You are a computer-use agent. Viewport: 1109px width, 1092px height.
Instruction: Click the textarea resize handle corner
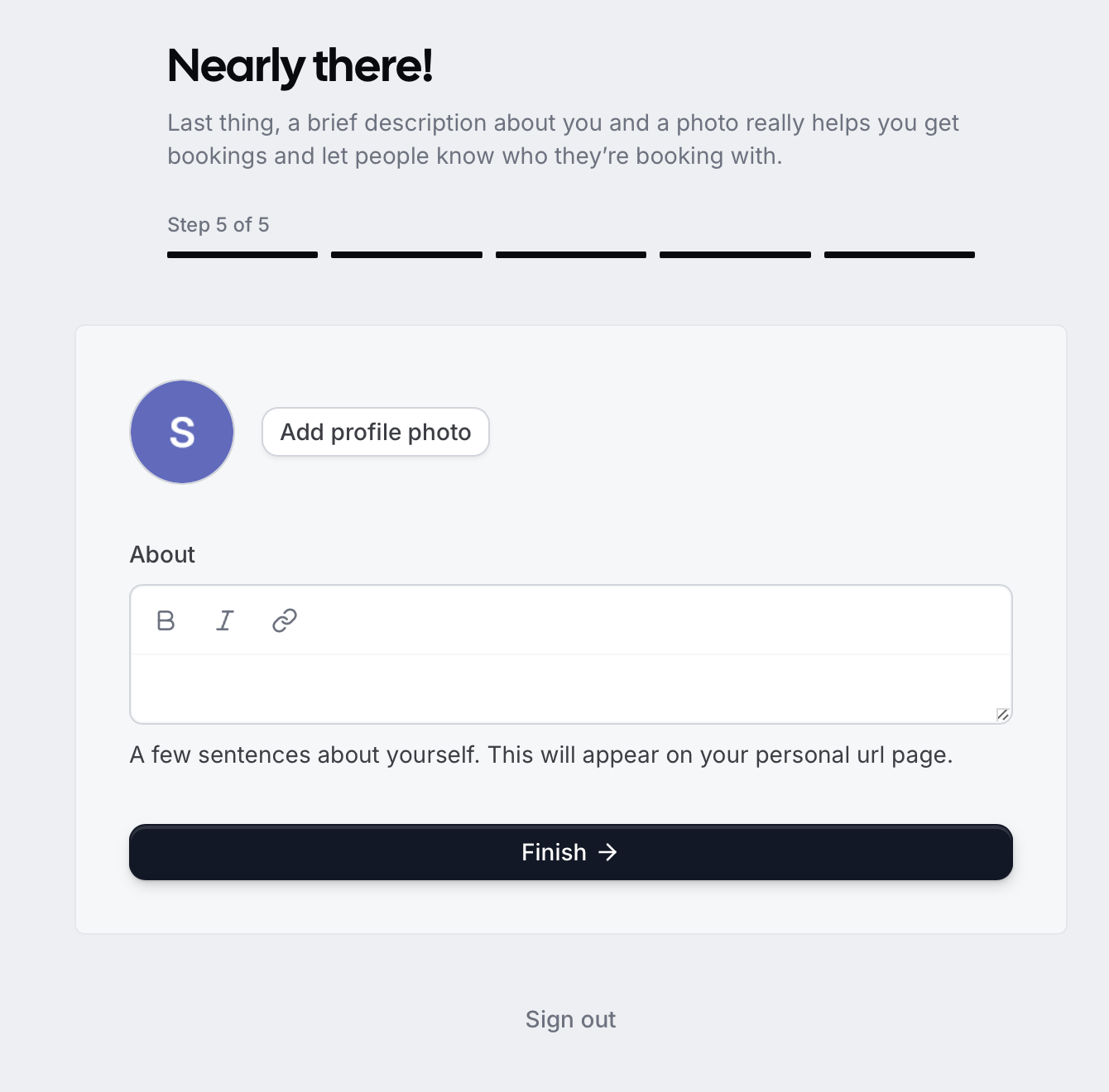(x=1002, y=714)
